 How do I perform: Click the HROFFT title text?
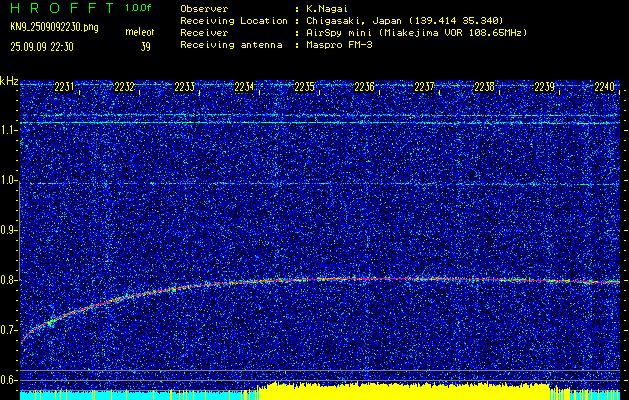[62, 8]
